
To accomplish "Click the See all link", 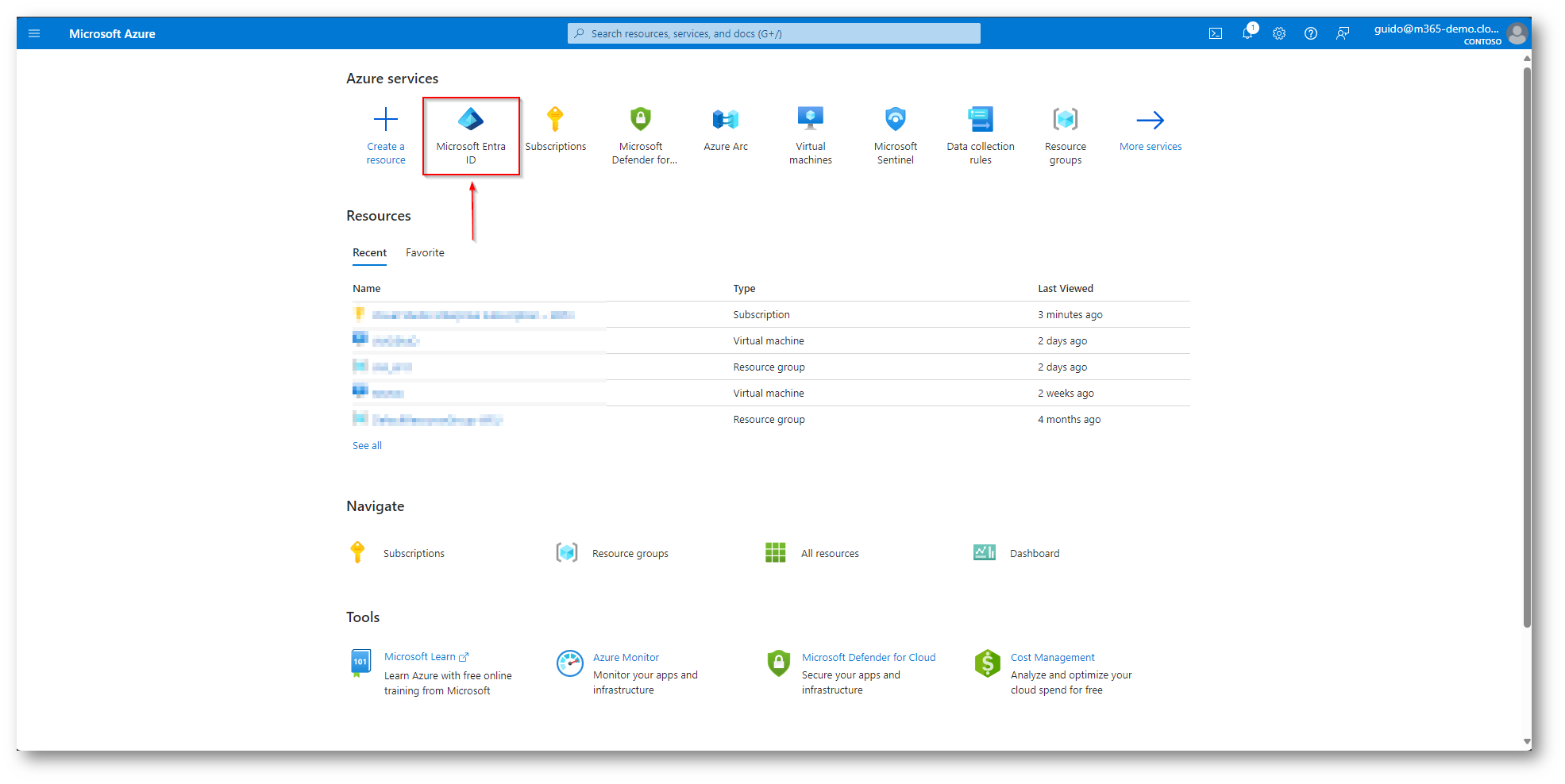I will pos(367,445).
